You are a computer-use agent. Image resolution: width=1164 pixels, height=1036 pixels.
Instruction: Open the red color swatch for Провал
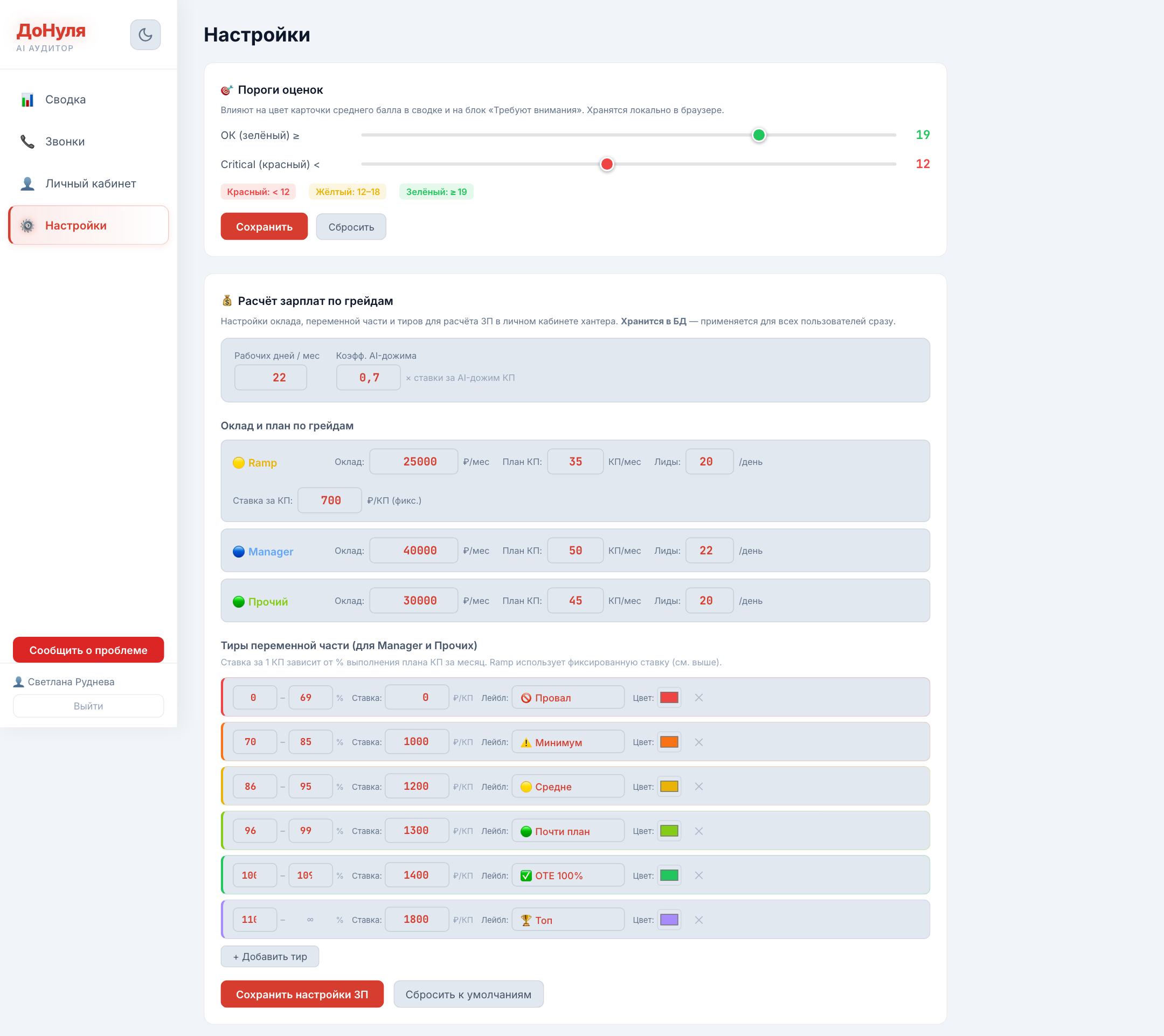click(669, 698)
